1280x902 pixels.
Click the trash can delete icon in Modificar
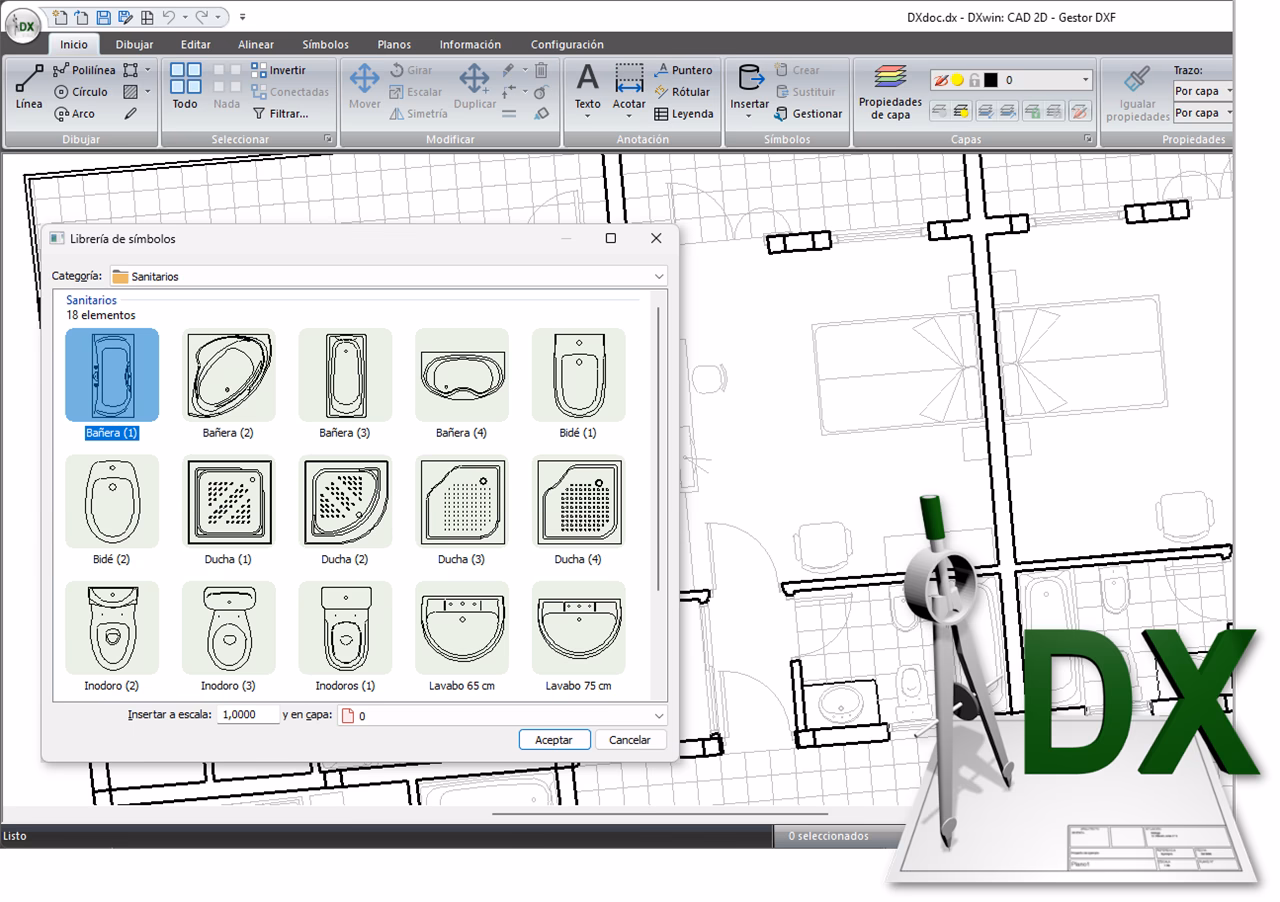coord(541,70)
